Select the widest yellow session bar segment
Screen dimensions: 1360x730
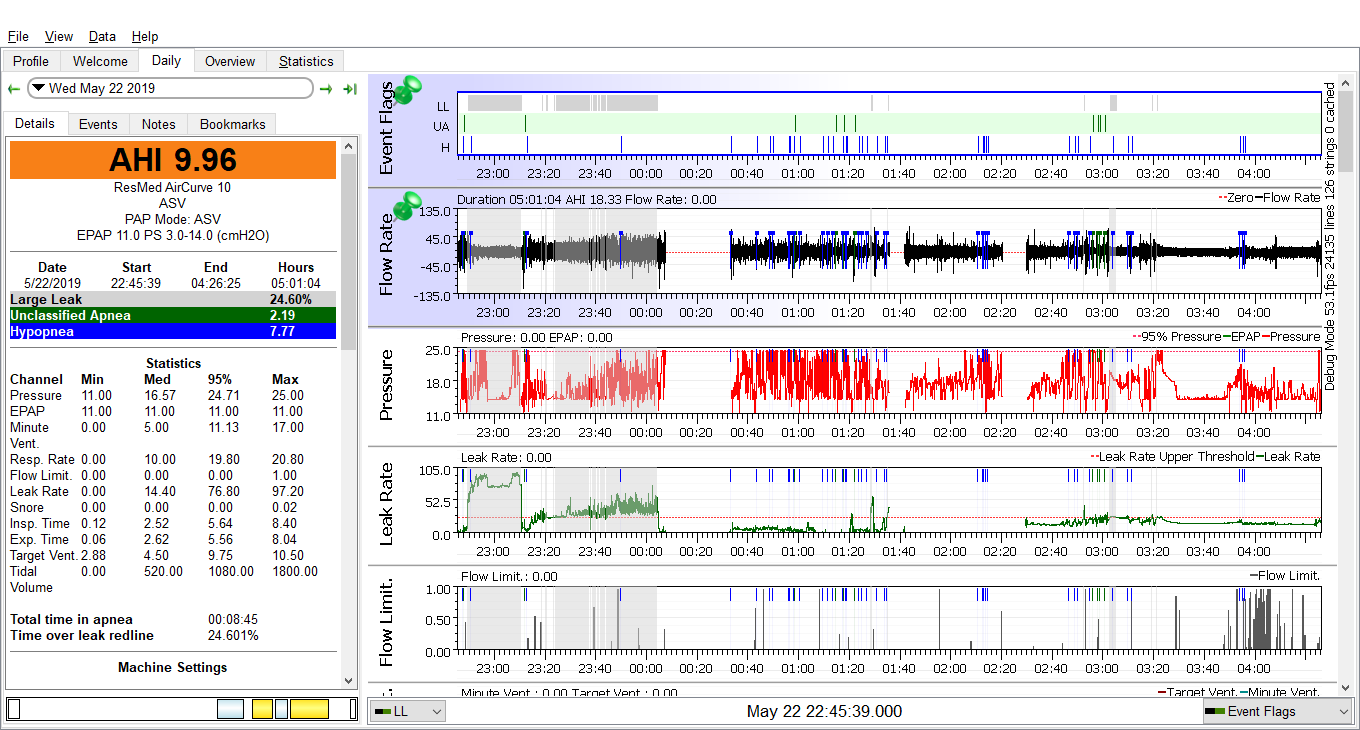309,709
